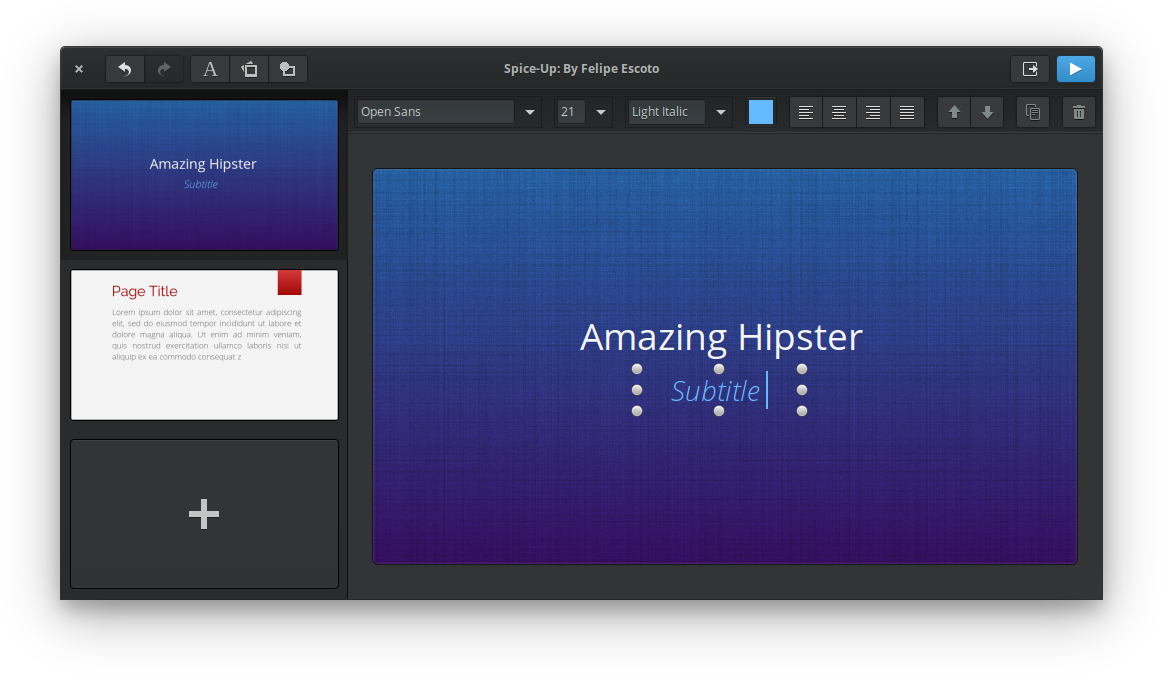Toggle right text alignment
1163x674 pixels.
point(873,112)
